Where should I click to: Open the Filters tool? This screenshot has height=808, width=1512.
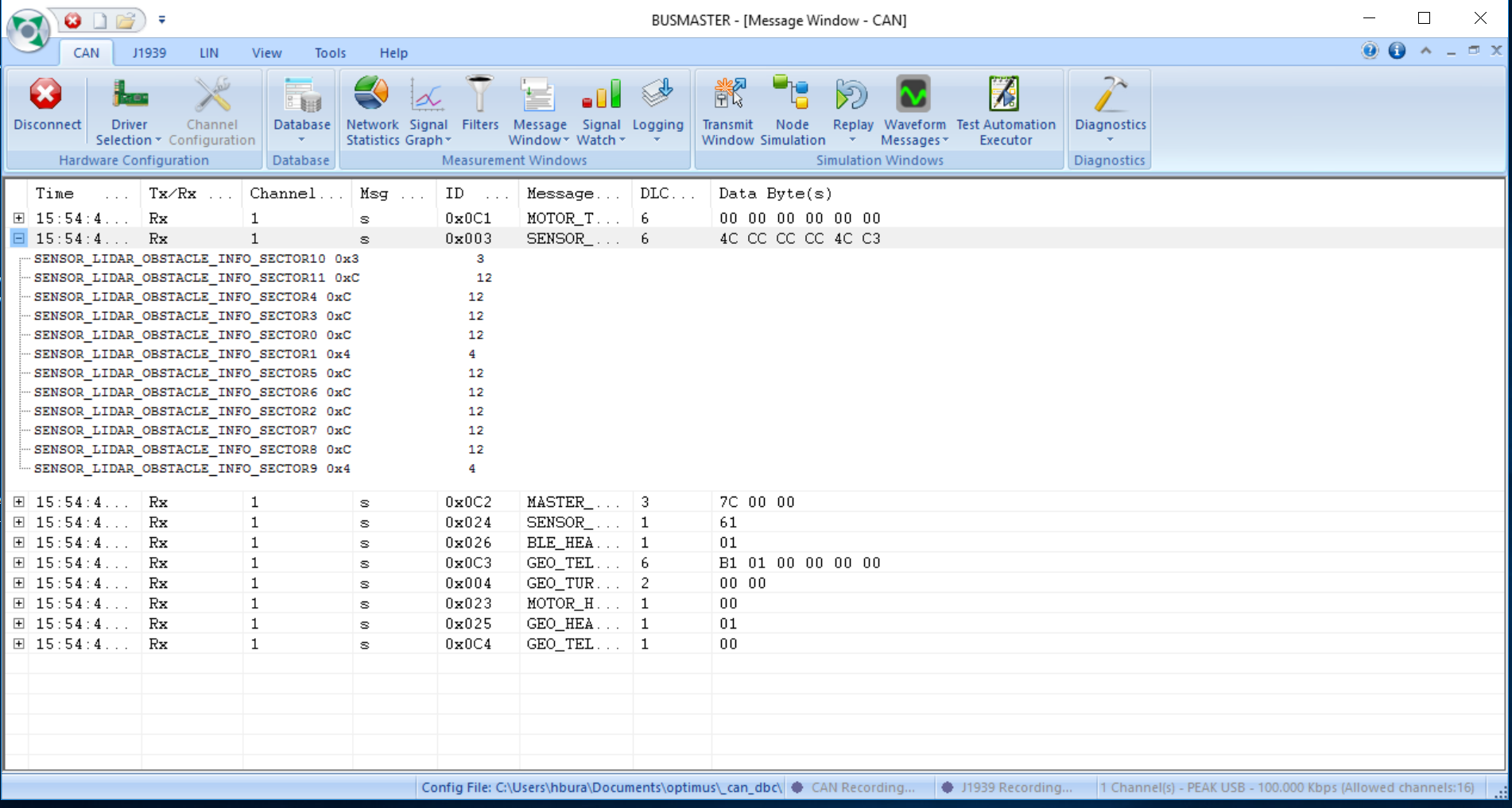click(479, 104)
